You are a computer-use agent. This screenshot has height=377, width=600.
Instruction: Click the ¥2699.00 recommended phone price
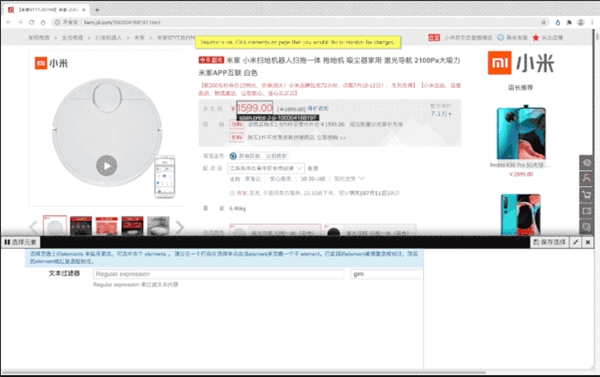coord(521,174)
